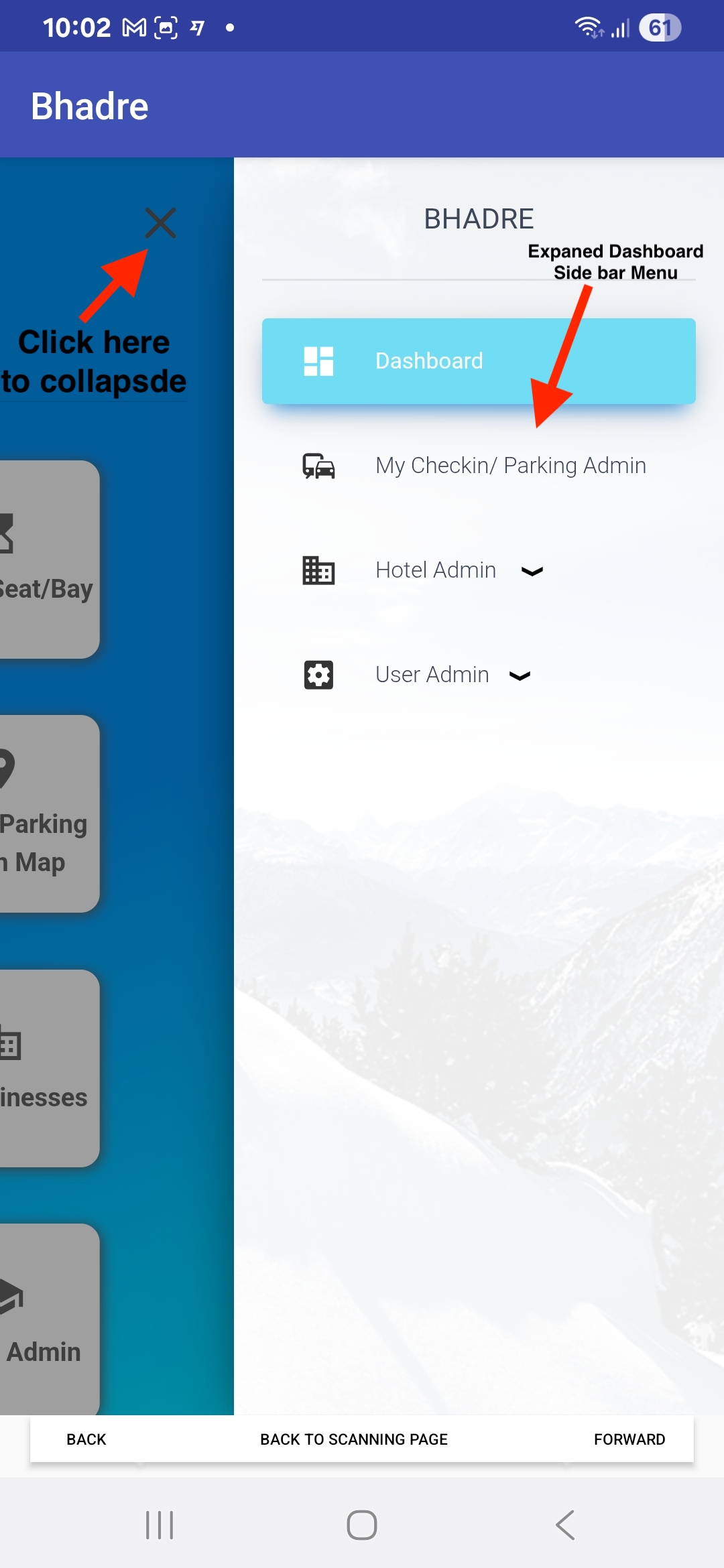Tap BACK TO SCANNING PAGE button
The width and height of the screenshot is (724, 1568).
pyautogui.click(x=354, y=1439)
